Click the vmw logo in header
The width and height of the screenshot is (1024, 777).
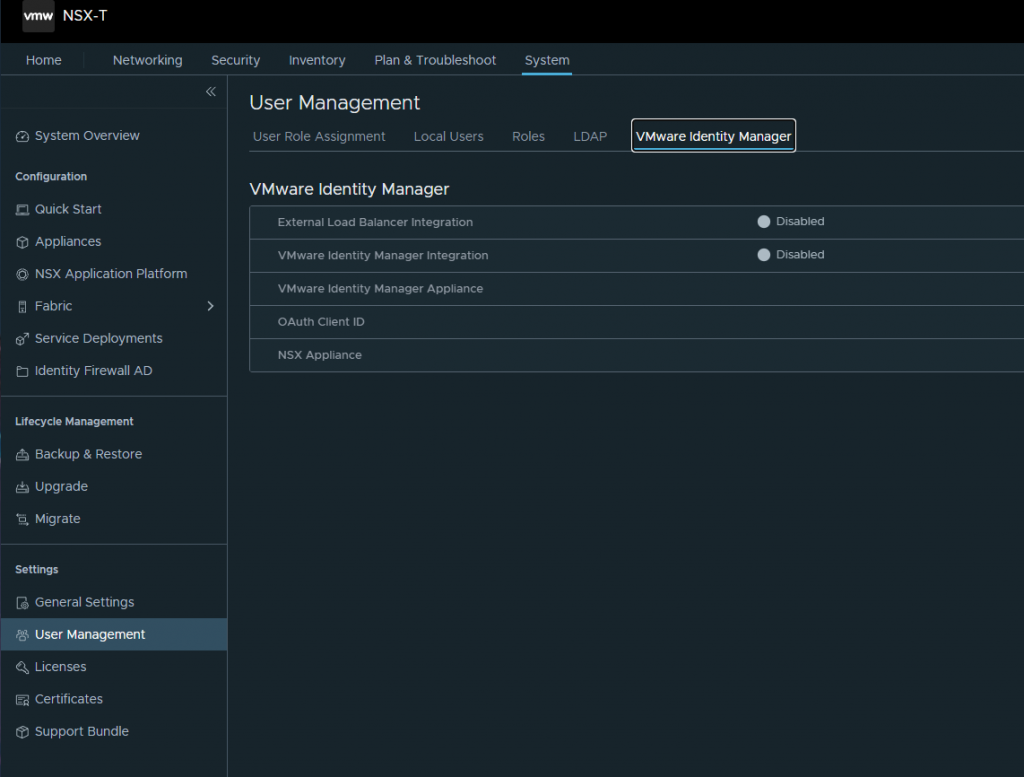38,16
